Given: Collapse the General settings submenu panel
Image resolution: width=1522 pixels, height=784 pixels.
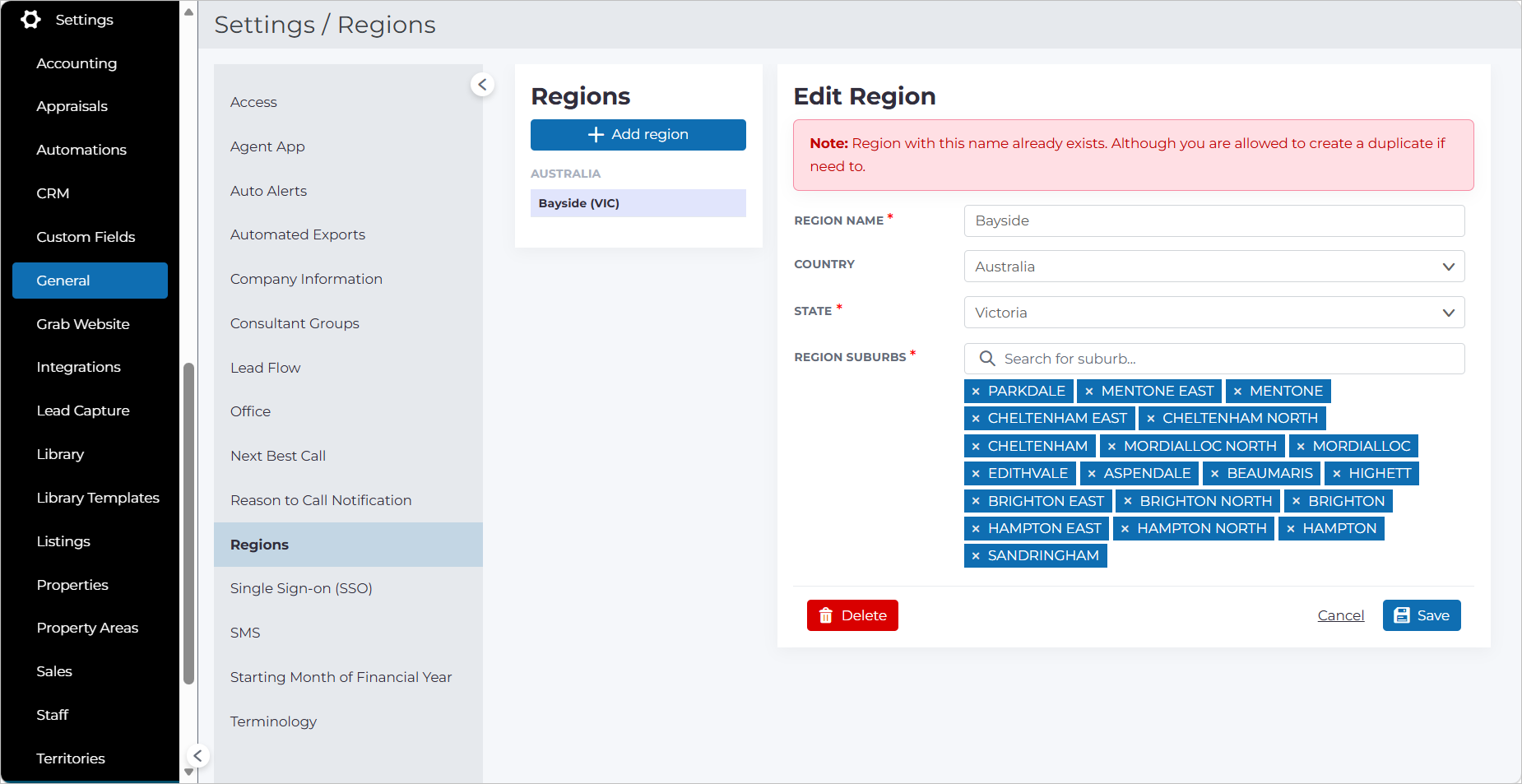Looking at the screenshot, I should (482, 84).
